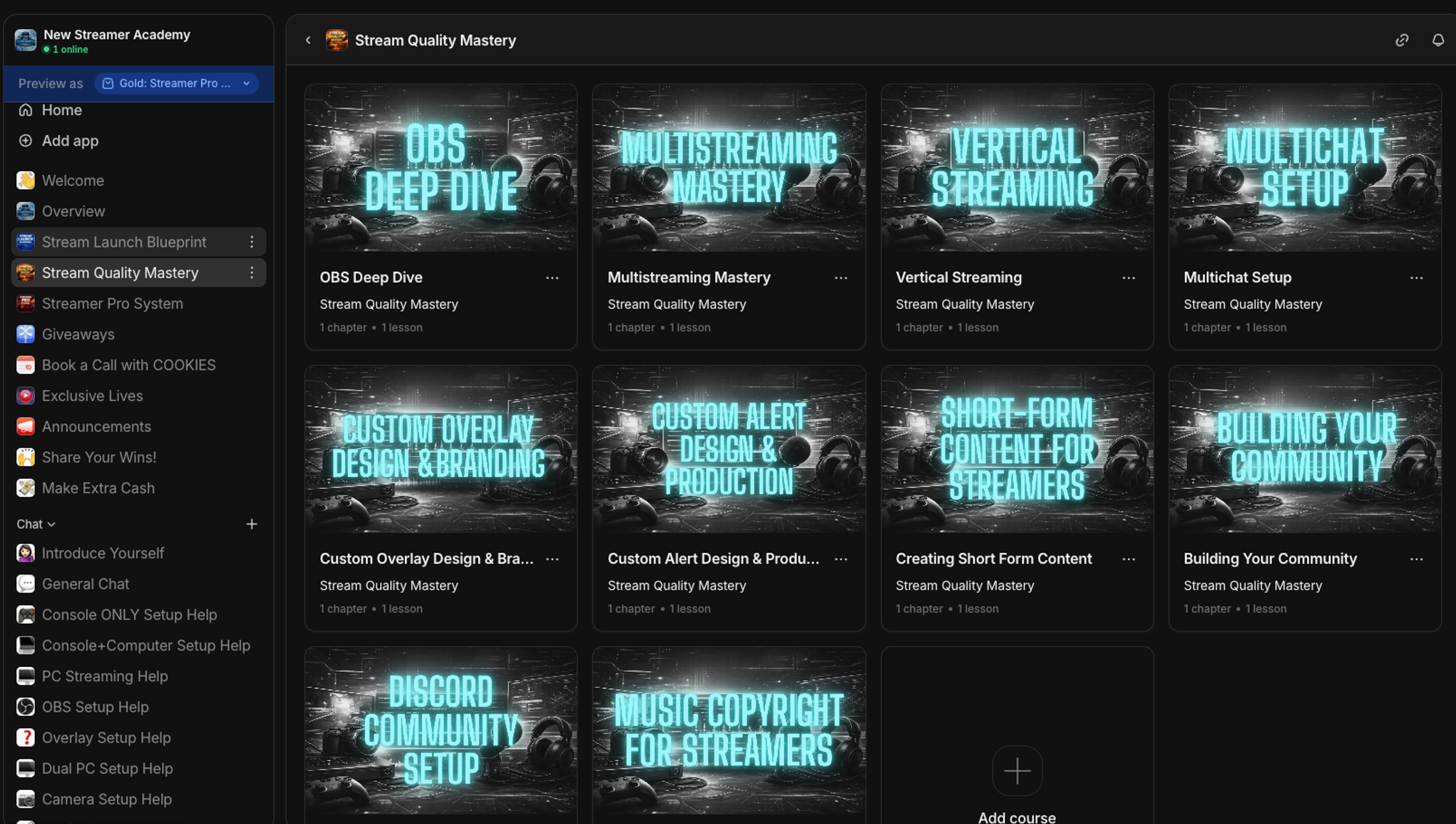The height and width of the screenshot is (824, 1456).
Task: Open the Welcome page
Action: click(x=138, y=181)
